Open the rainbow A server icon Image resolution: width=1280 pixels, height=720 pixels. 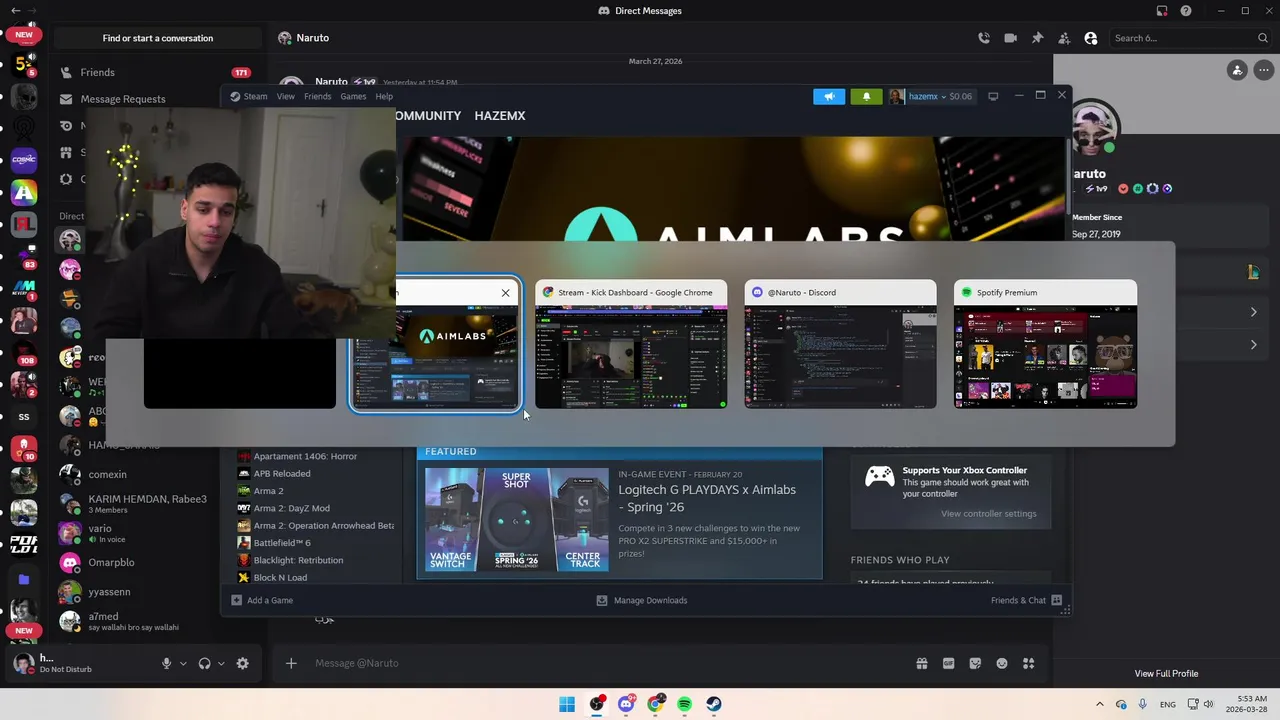(x=24, y=192)
